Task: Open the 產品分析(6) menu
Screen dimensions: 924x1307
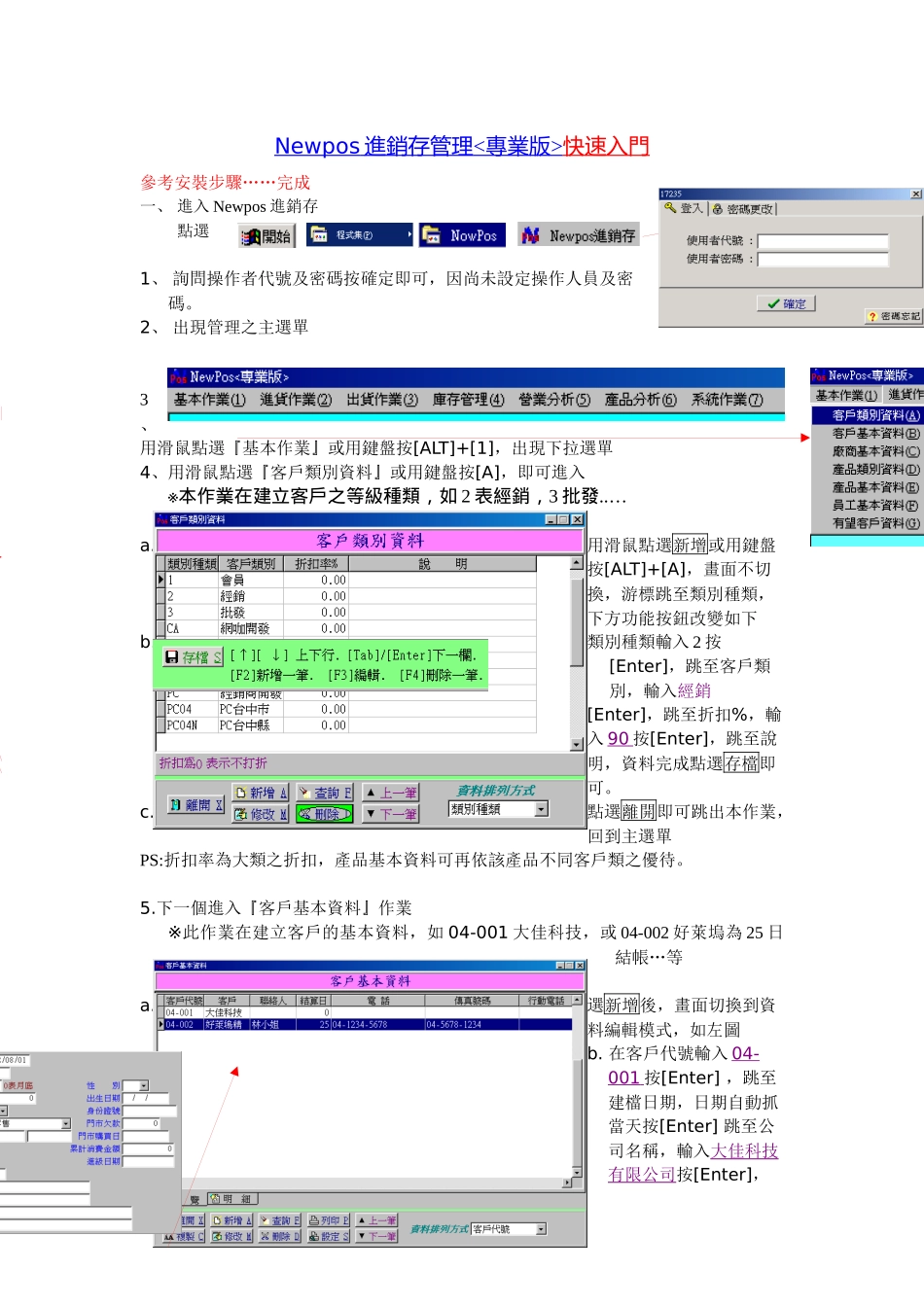Action: coord(641,400)
